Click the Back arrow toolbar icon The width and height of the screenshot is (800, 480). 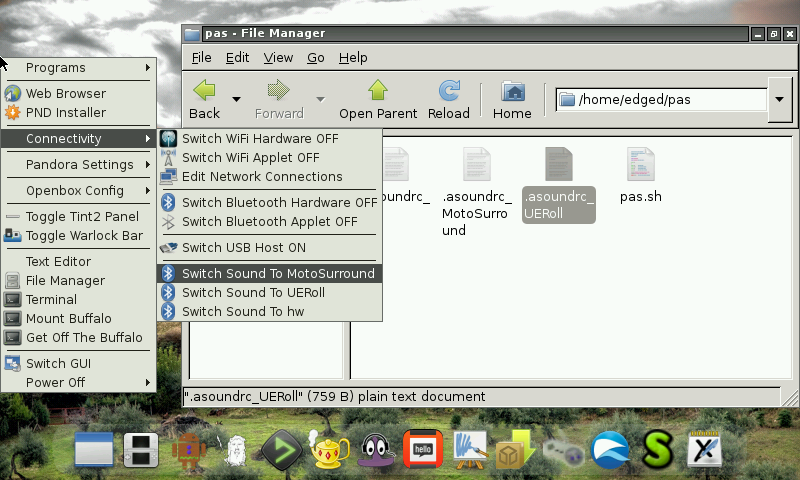(205, 92)
